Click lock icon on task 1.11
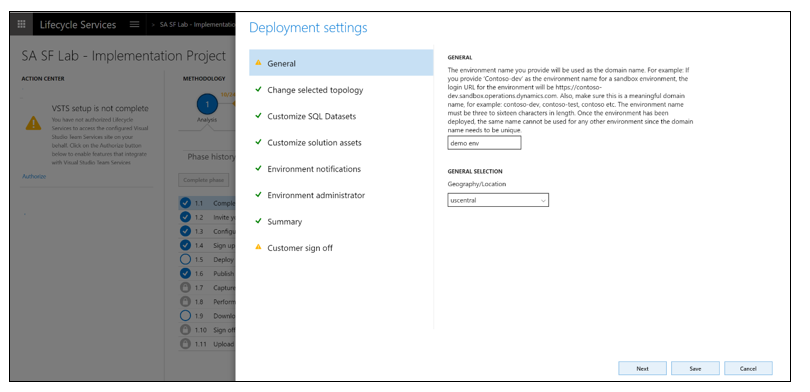Screen dimensions: 810x392 (x=185, y=343)
